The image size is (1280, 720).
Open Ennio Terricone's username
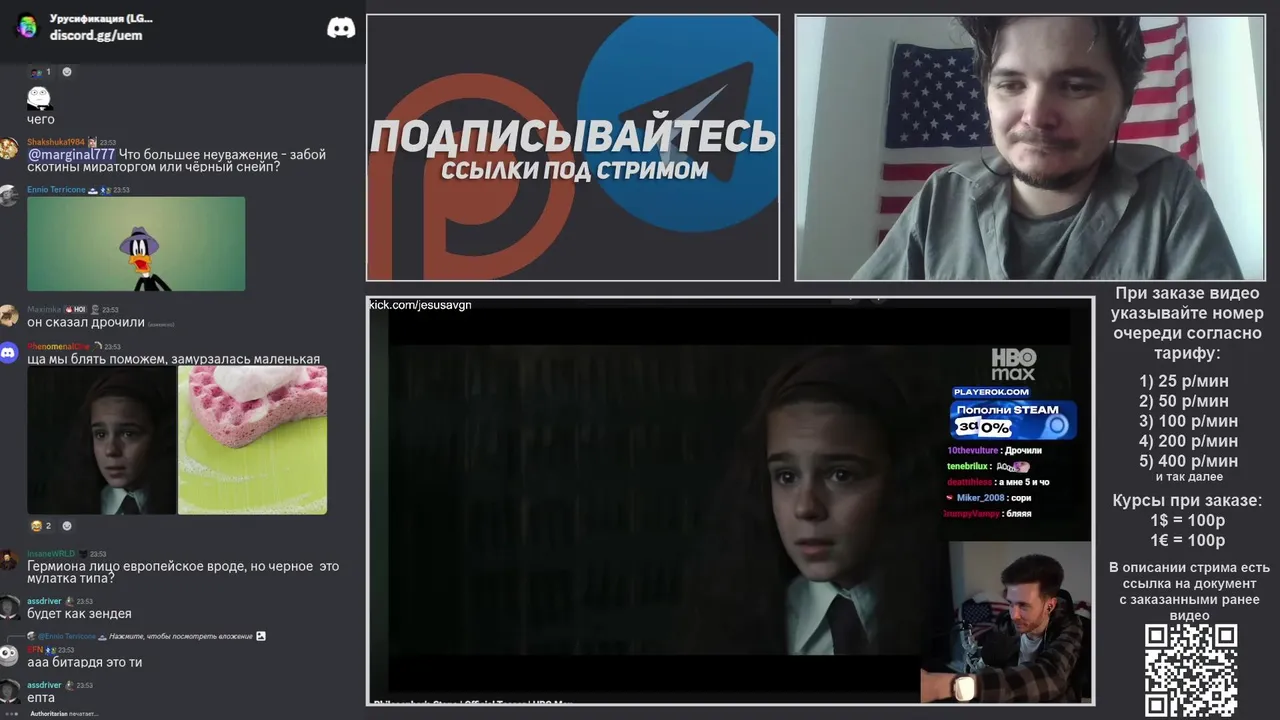tap(56, 189)
